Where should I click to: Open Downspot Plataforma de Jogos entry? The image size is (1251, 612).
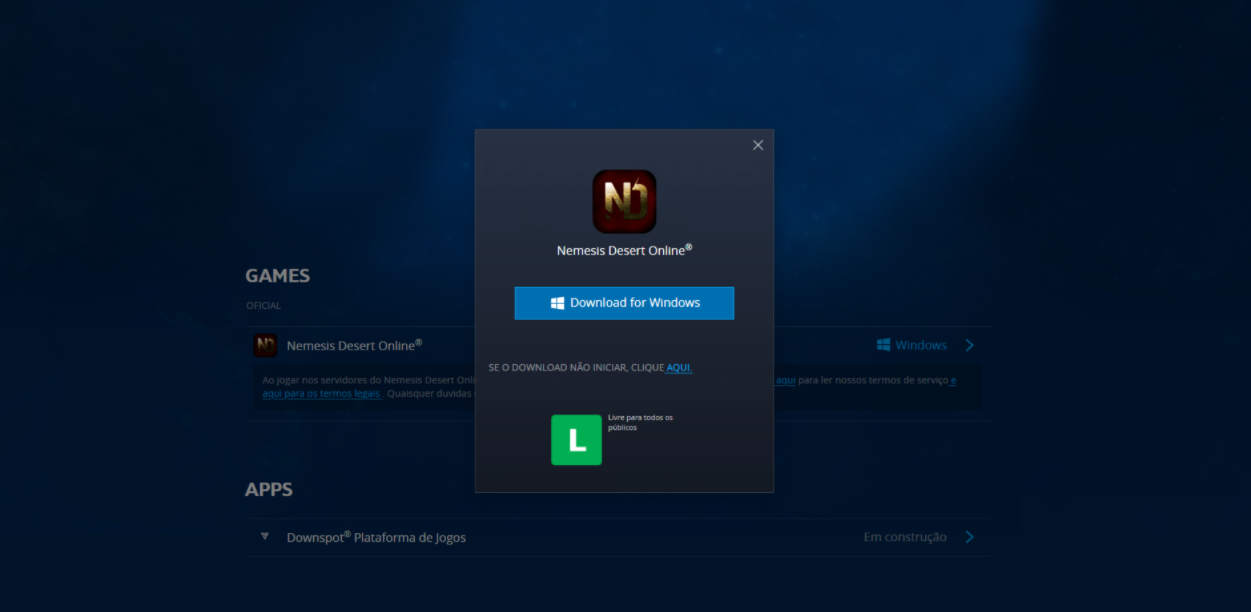(x=376, y=537)
